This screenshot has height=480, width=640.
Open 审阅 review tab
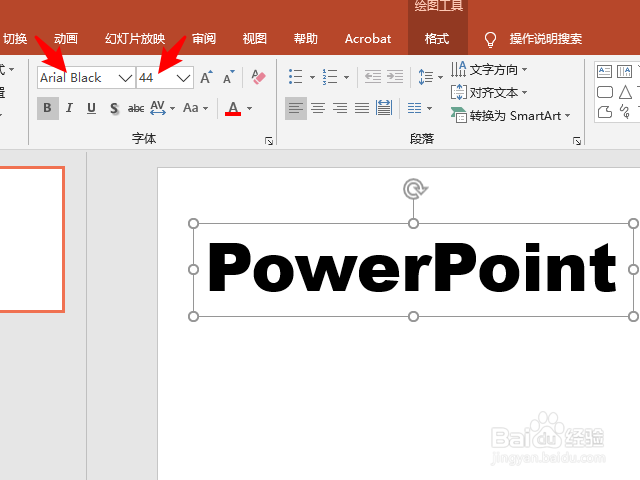pyautogui.click(x=204, y=39)
